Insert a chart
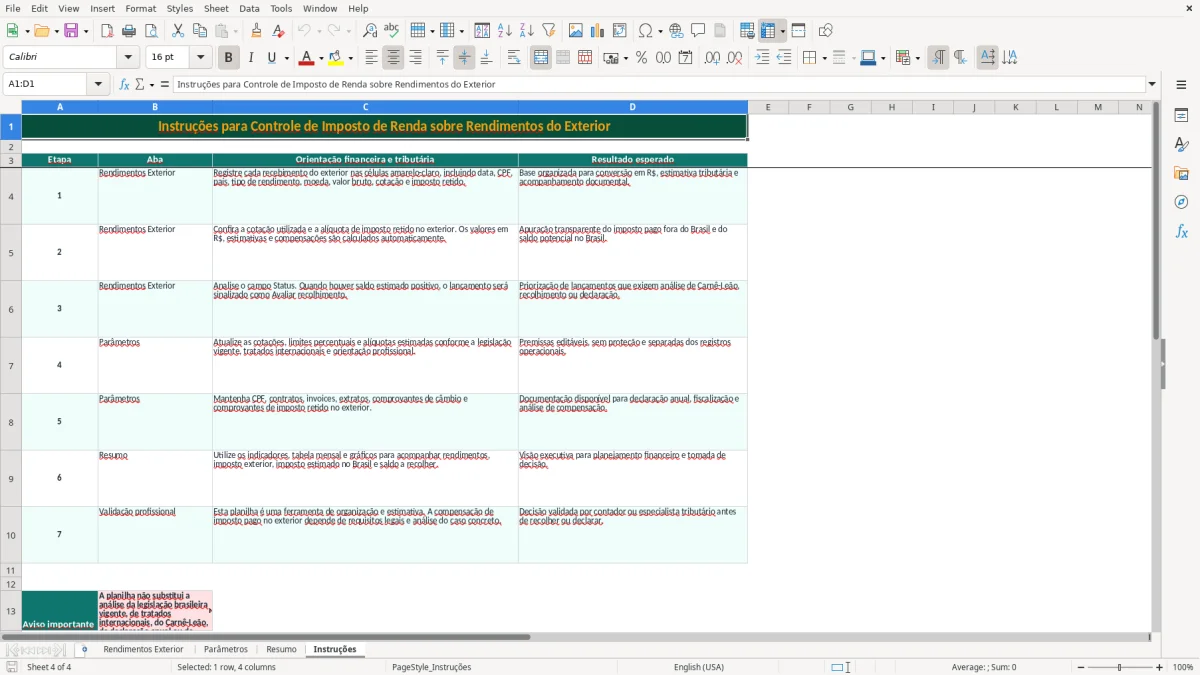This screenshot has width=1200, height=675. (598, 31)
